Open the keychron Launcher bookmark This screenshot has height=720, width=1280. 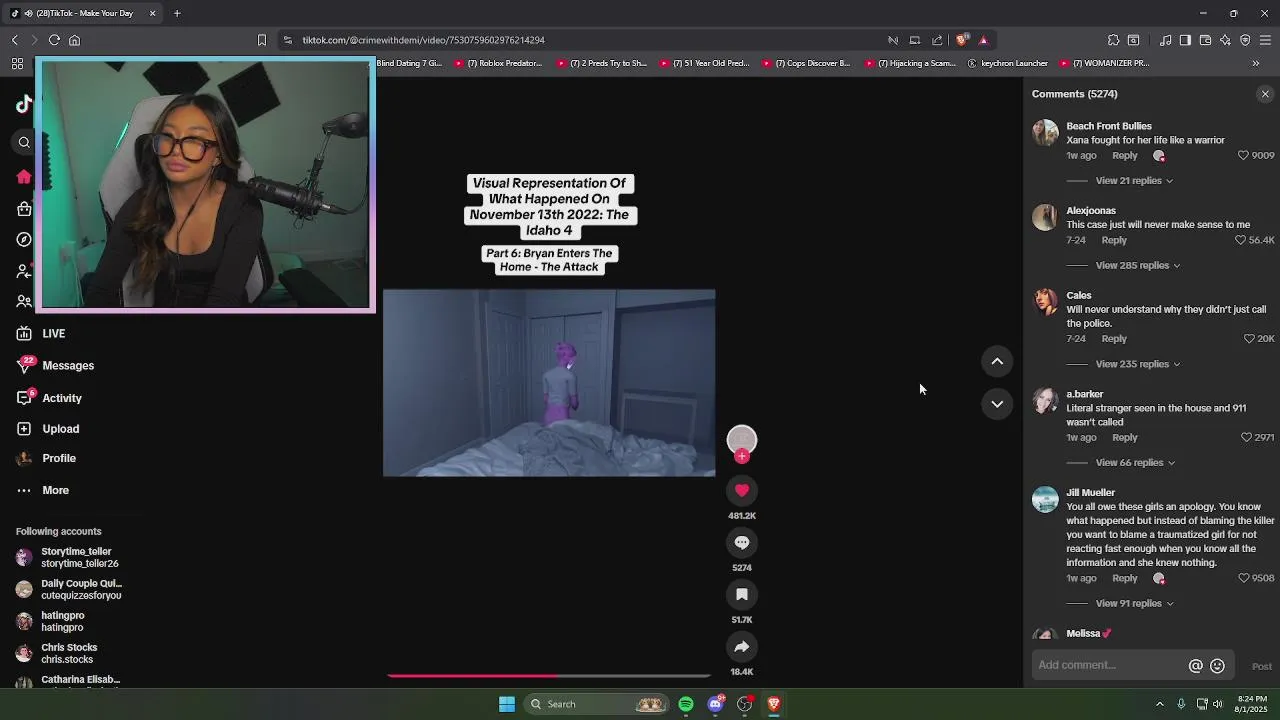tap(1007, 63)
